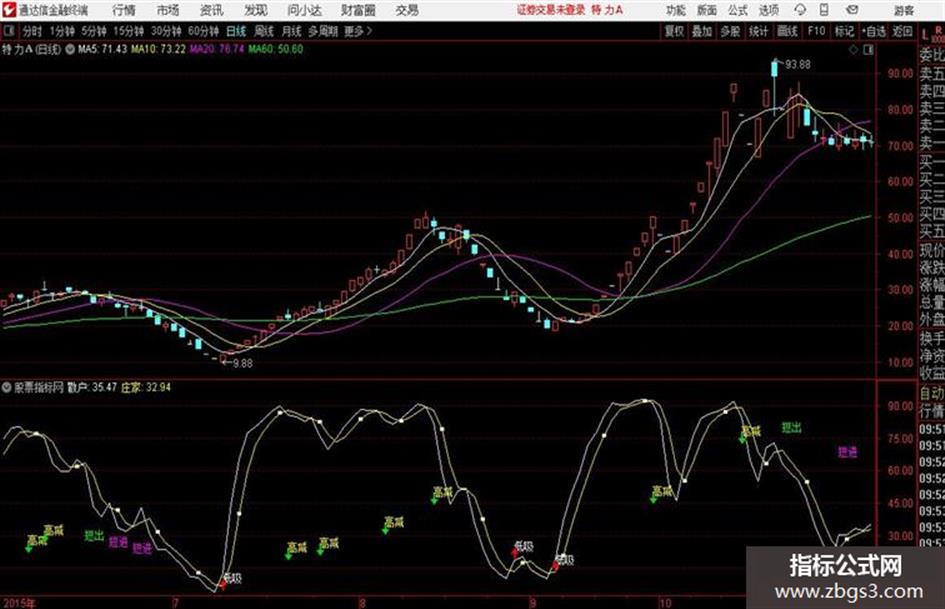
Task: Open the mail envelope icon
Action: coord(852,10)
